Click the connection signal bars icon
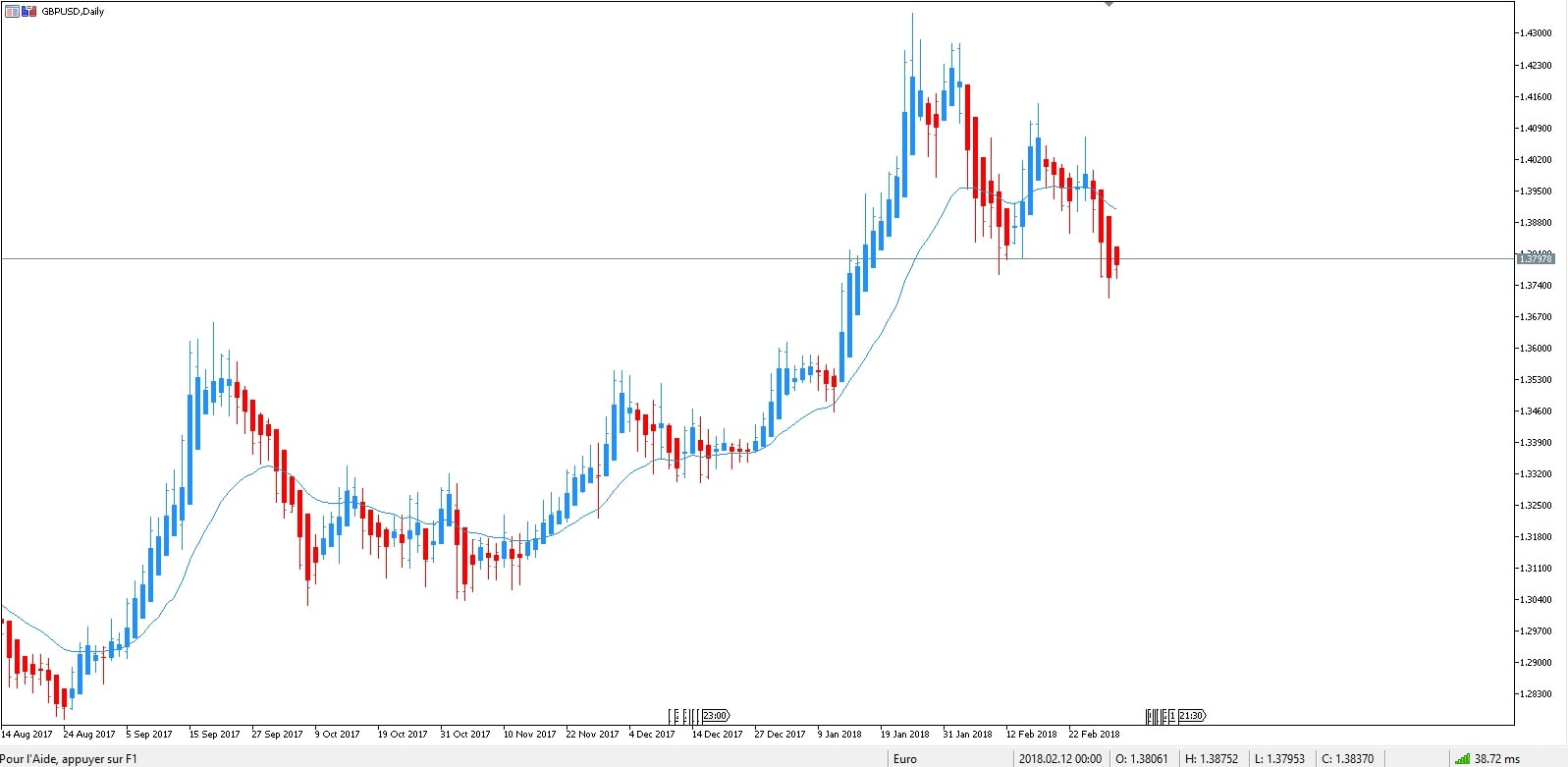This screenshot has width=1568, height=767. click(1462, 758)
